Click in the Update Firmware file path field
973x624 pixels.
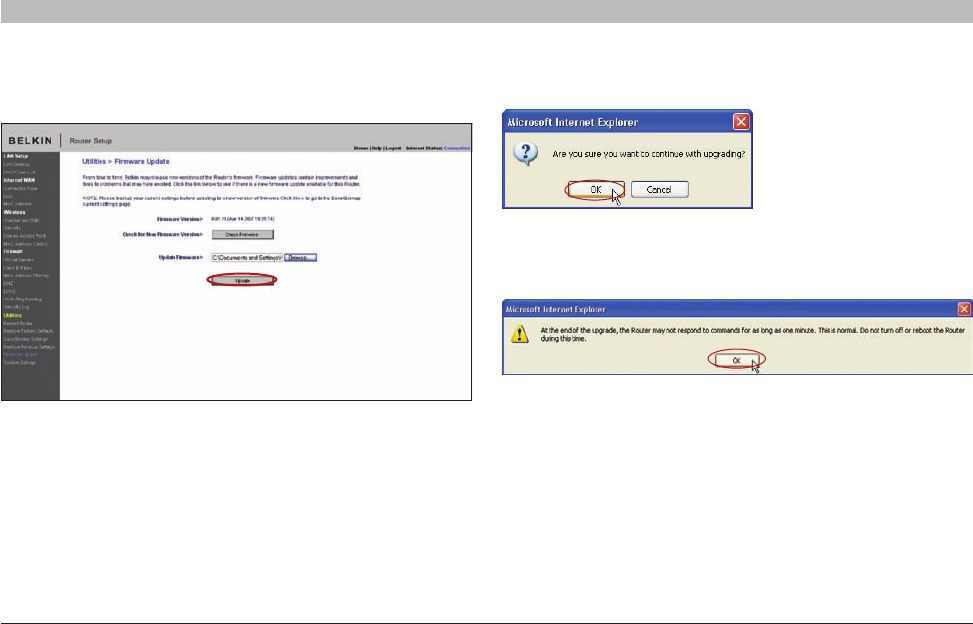coord(247,257)
